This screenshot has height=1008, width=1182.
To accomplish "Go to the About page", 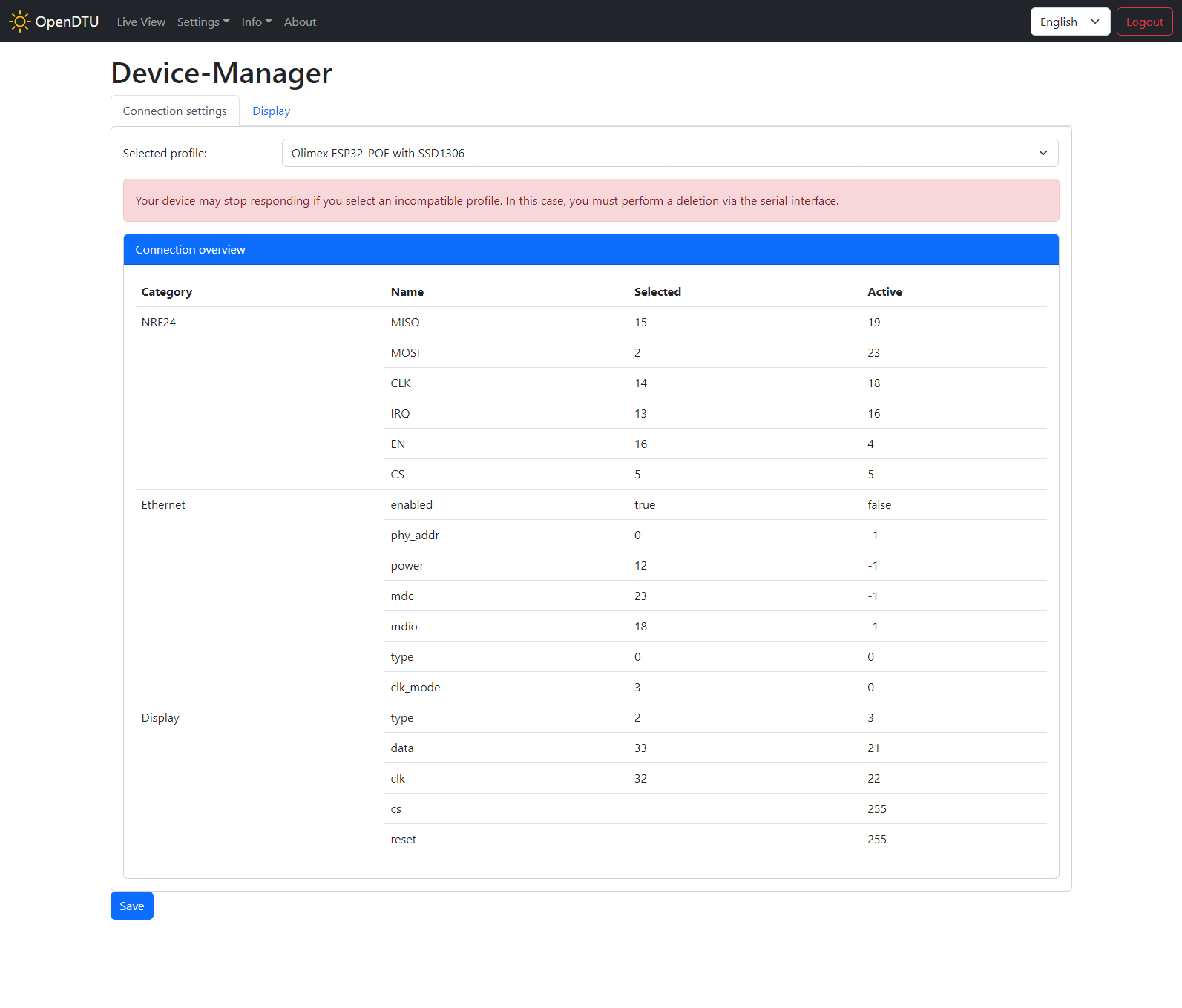I will (x=300, y=22).
